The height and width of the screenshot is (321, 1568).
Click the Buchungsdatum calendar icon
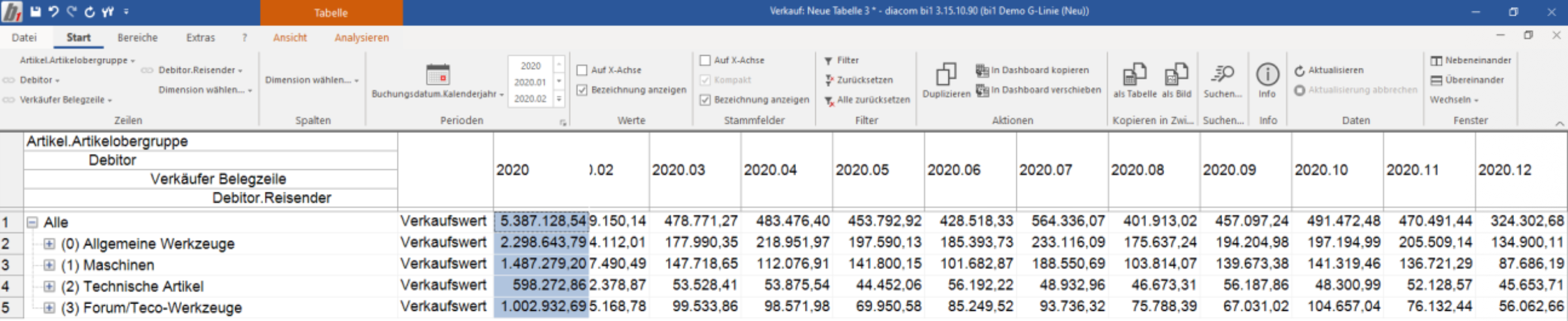(x=438, y=75)
